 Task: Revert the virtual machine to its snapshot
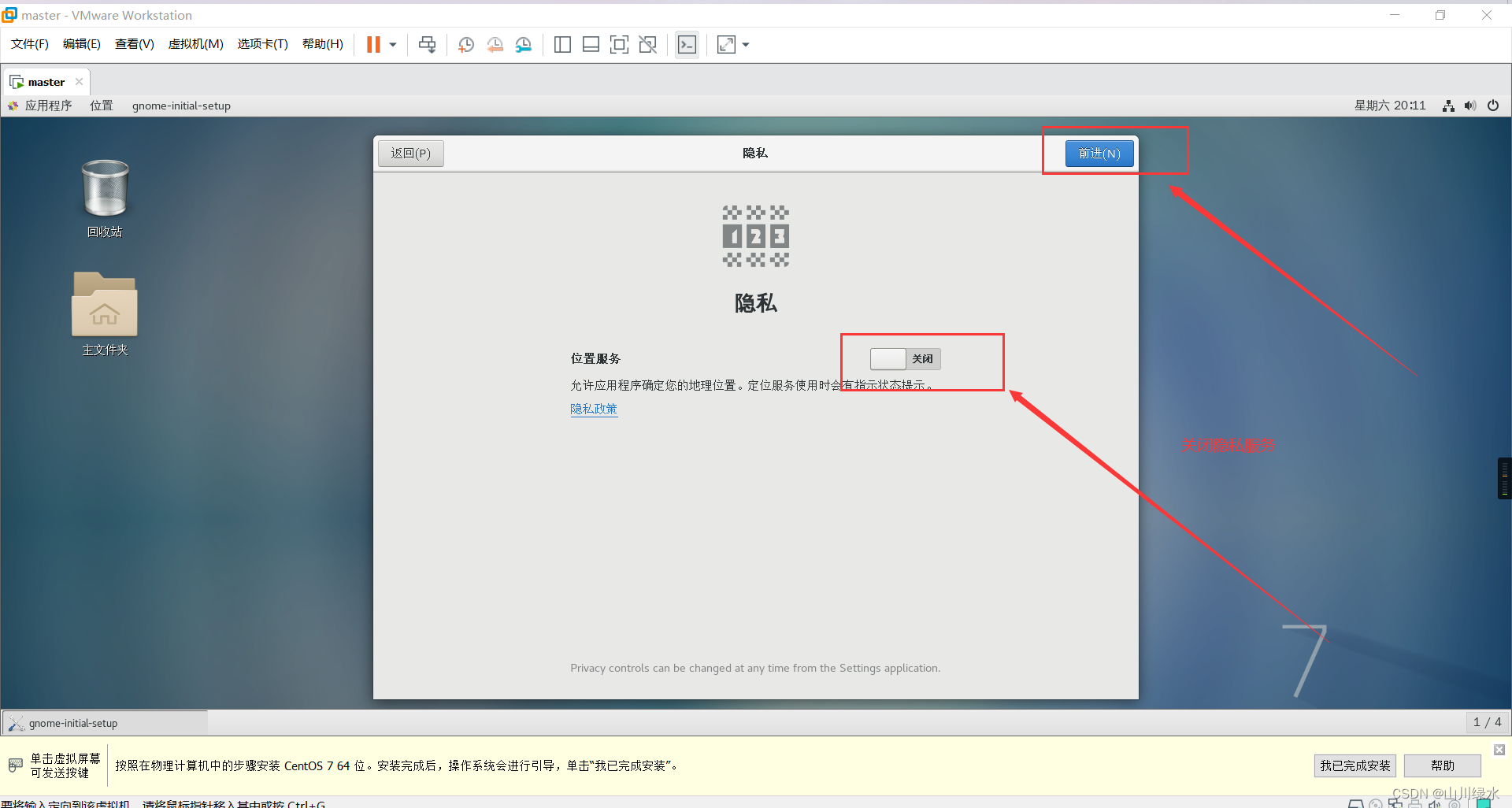(495, 44)
